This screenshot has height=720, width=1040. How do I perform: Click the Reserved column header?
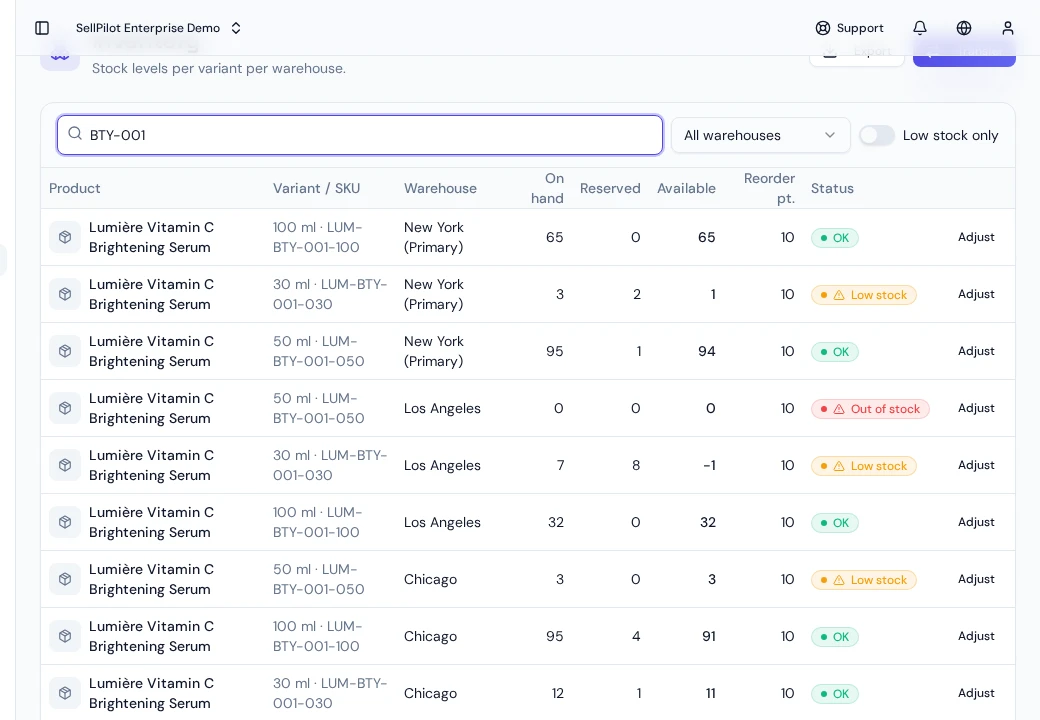point(610,188)
